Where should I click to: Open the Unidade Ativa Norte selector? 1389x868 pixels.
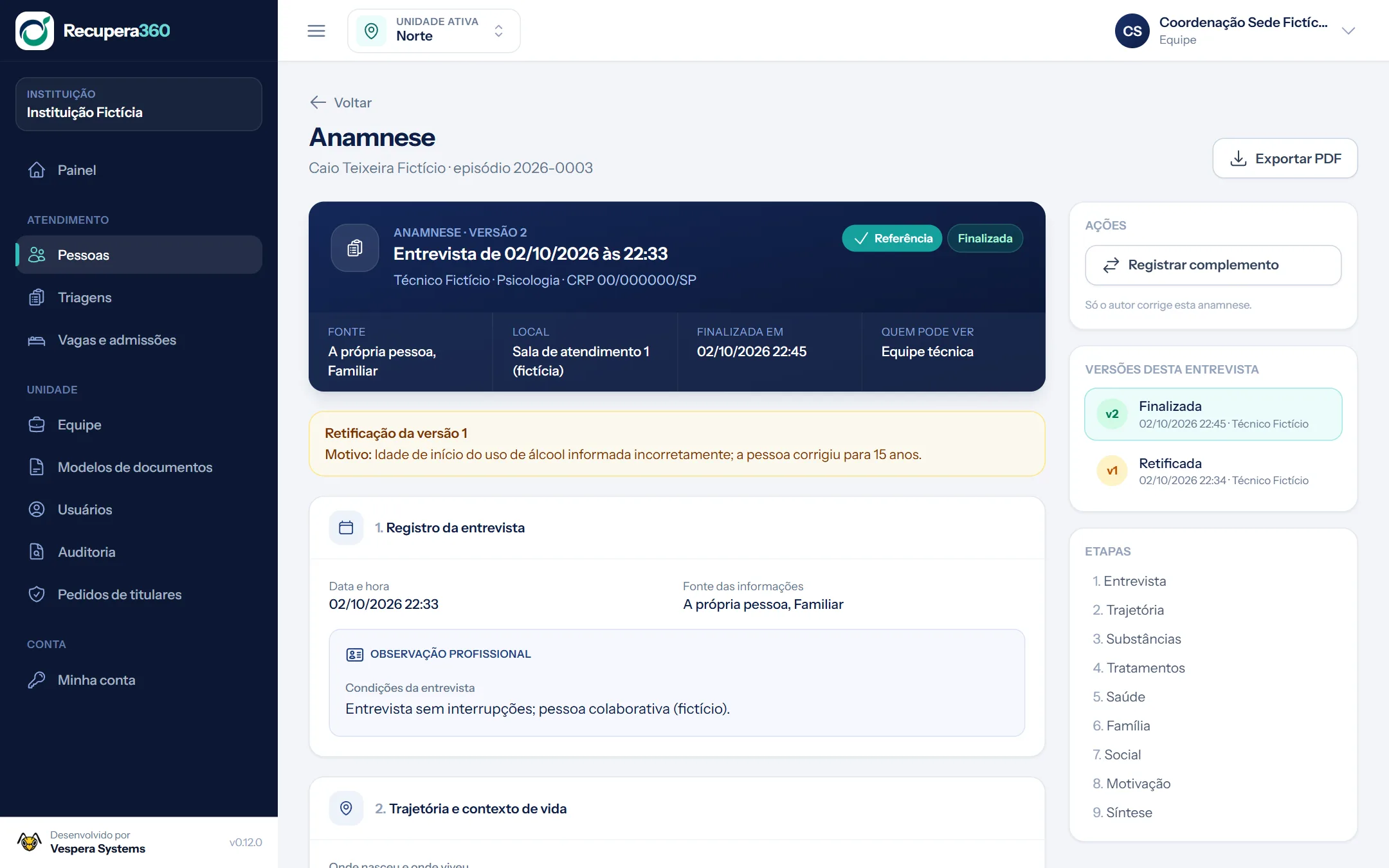(434, 31)
